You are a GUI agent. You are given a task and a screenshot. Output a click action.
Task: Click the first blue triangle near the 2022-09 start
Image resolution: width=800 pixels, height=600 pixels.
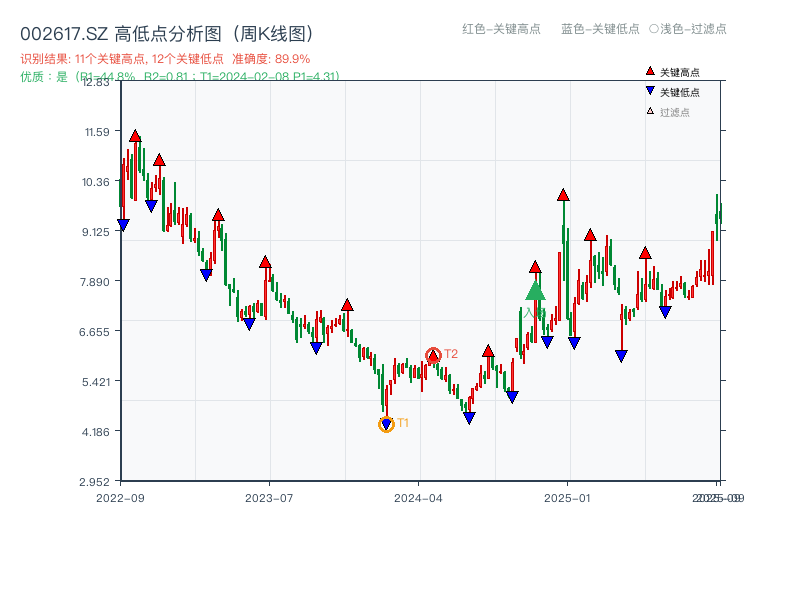[x=123, y=222]
